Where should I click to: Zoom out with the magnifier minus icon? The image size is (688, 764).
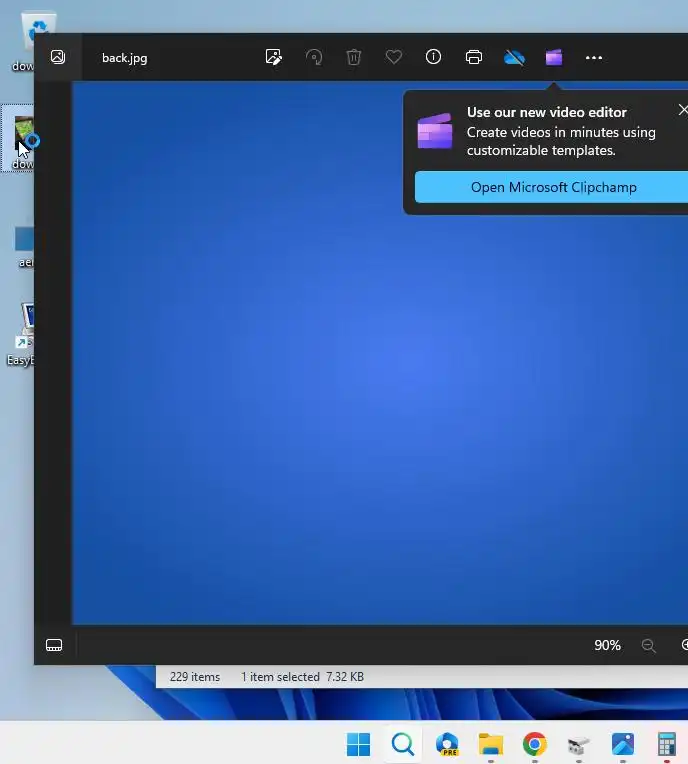(x=649, y=646)
